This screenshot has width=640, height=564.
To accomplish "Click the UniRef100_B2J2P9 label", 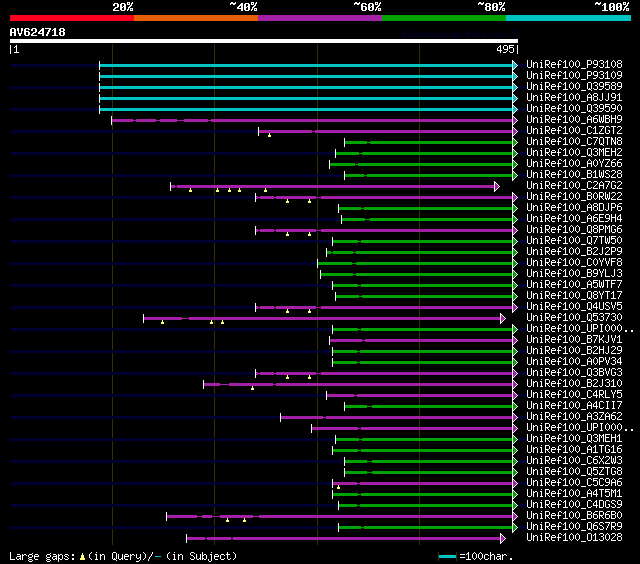I will point(574,252).
